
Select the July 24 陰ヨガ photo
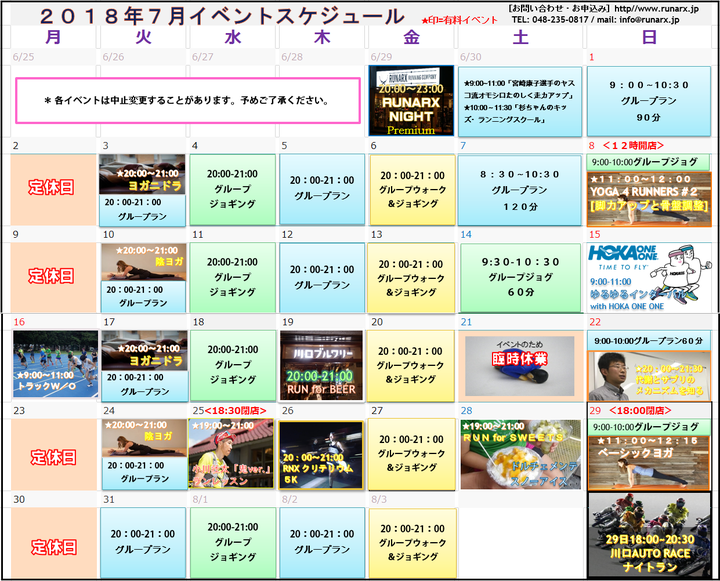coord(144,439)
